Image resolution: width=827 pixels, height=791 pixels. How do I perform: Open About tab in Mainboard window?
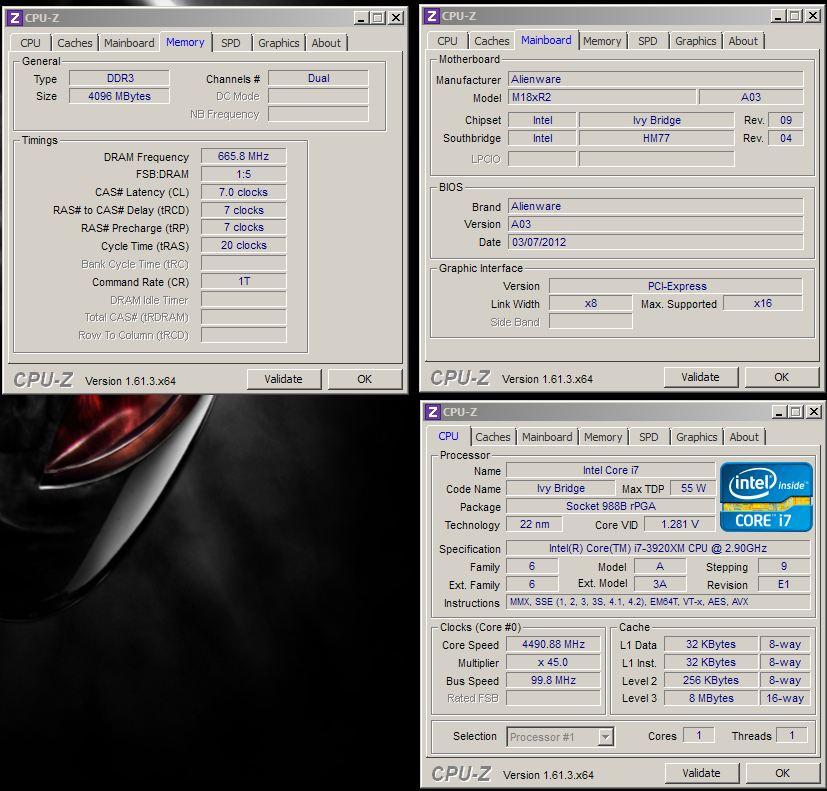coord(743,41)
